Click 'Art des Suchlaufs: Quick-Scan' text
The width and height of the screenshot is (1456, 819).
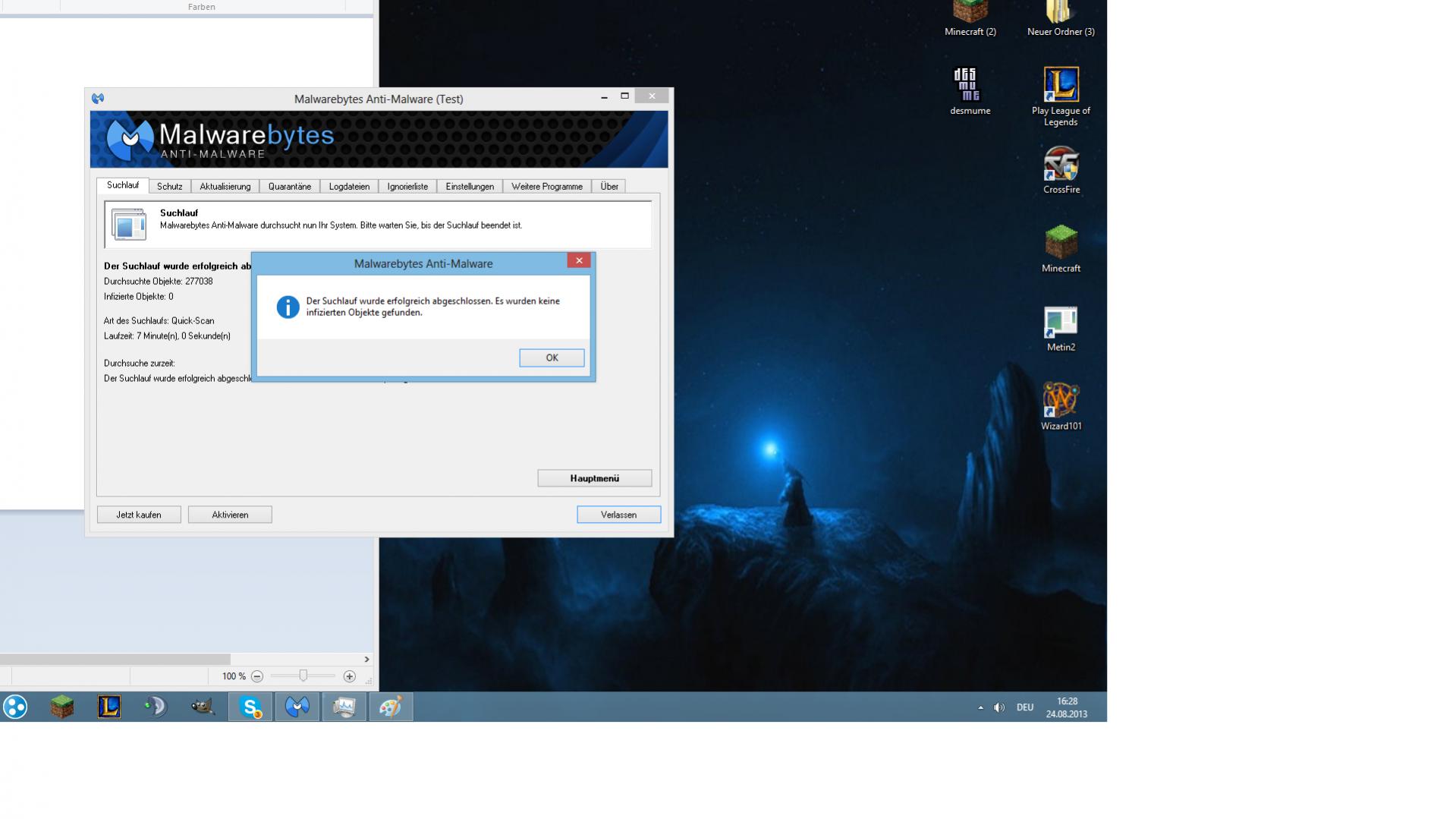[159, 320]
